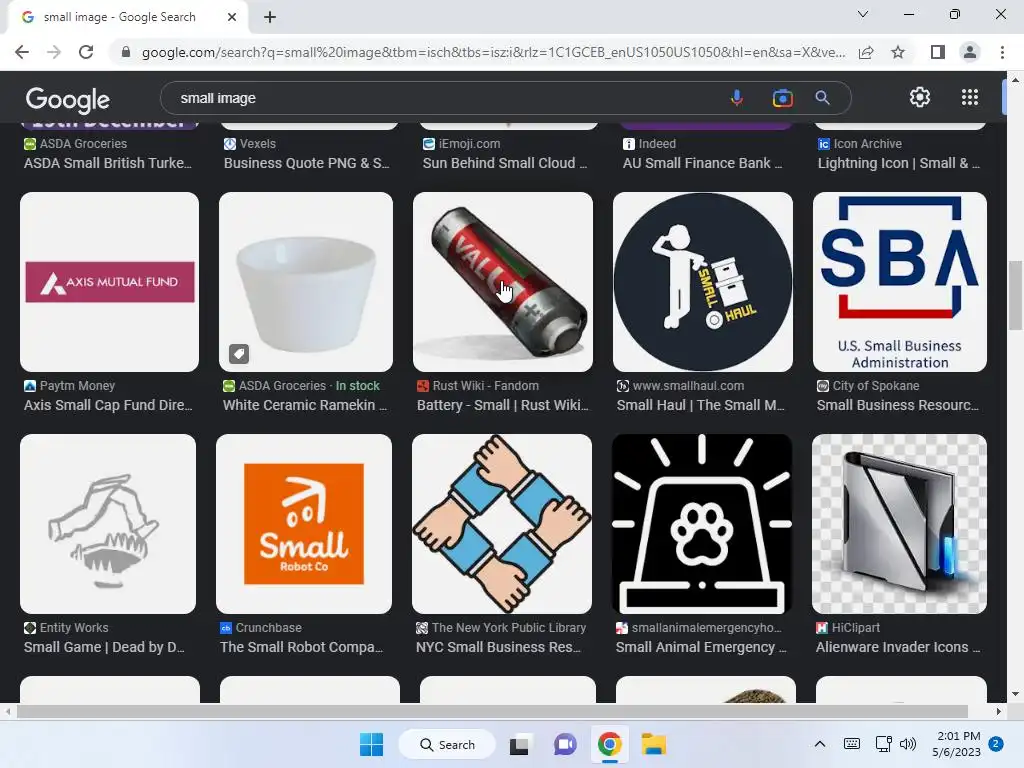Open a new browser tab
1024x768 pixels.
270,17
